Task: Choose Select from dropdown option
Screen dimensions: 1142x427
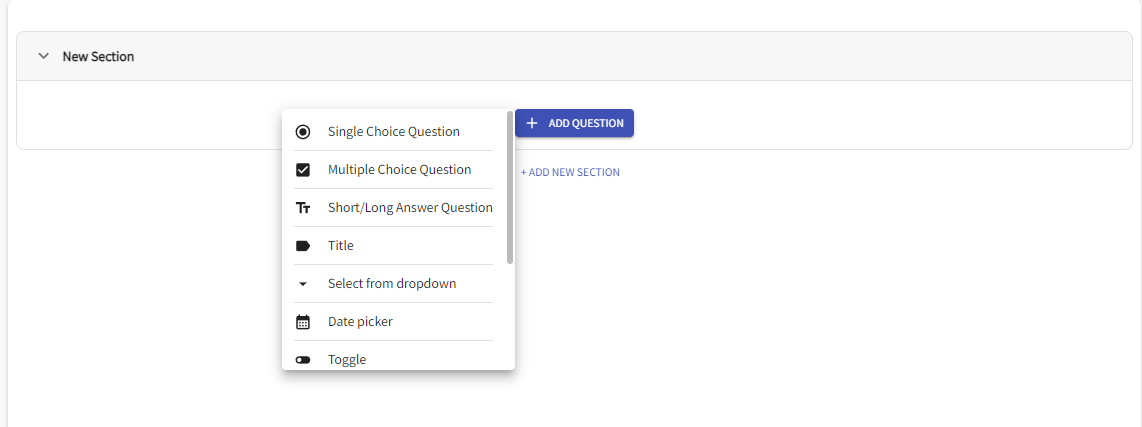Action: (x=393, y=283)
